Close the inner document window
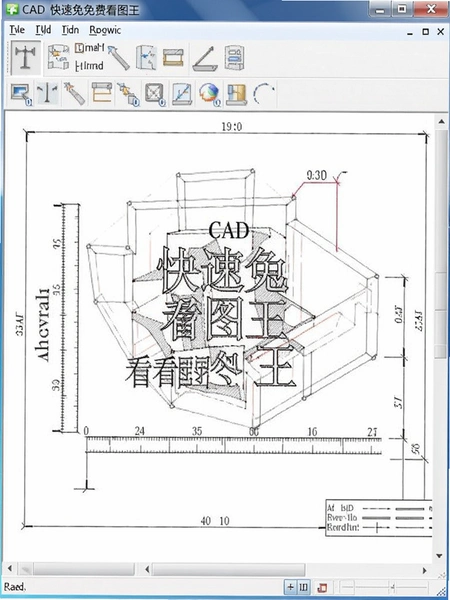This screenshot has height=600, width=450. pos(440,32)
